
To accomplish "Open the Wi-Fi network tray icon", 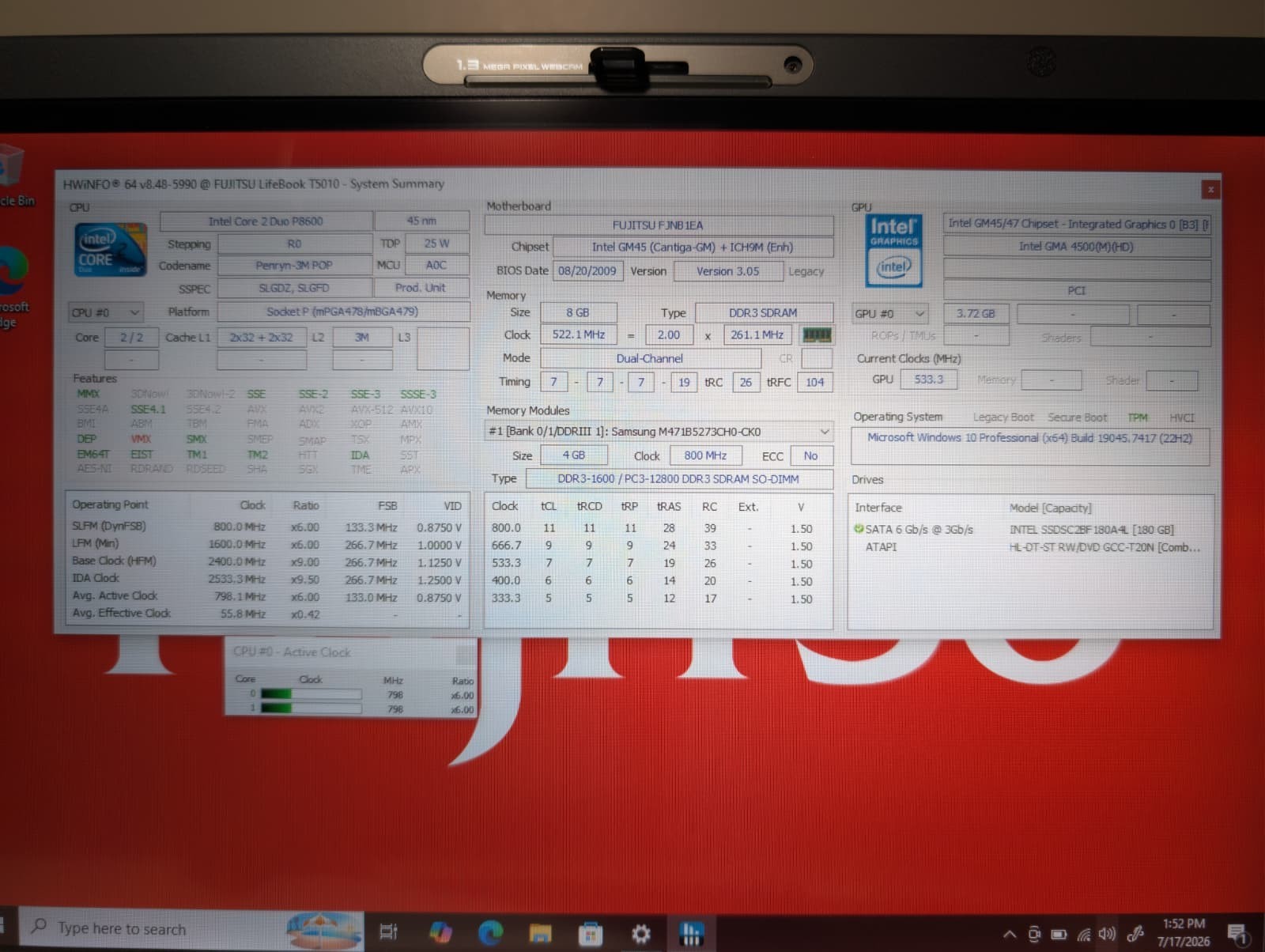I will (1084, 935).
